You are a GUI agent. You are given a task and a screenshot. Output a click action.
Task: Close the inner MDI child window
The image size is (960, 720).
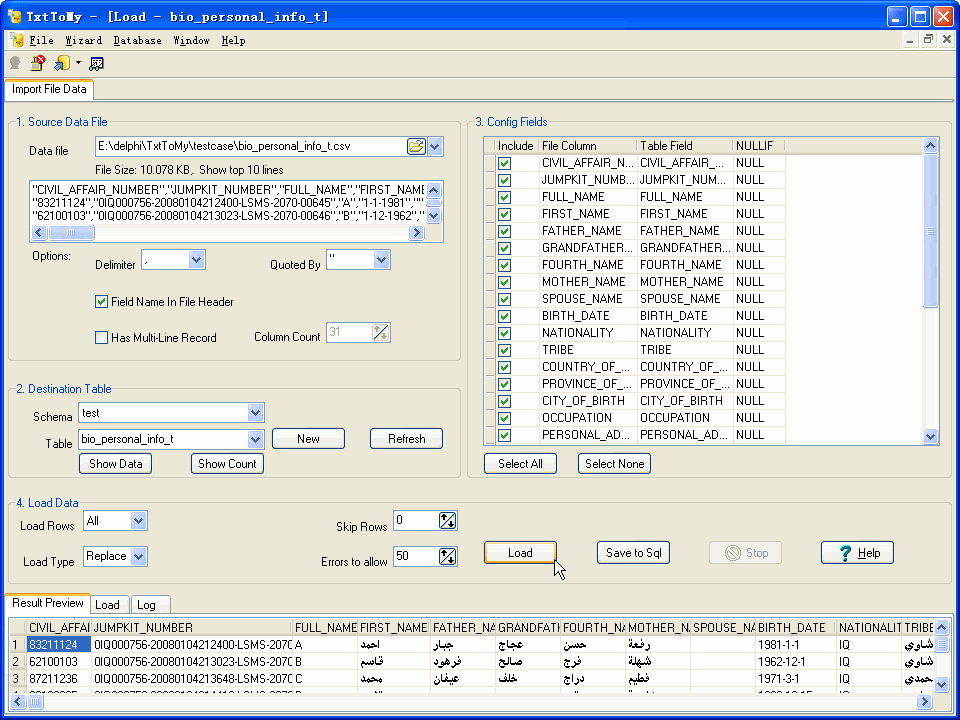pyautogui.click(x=947, y=40)
